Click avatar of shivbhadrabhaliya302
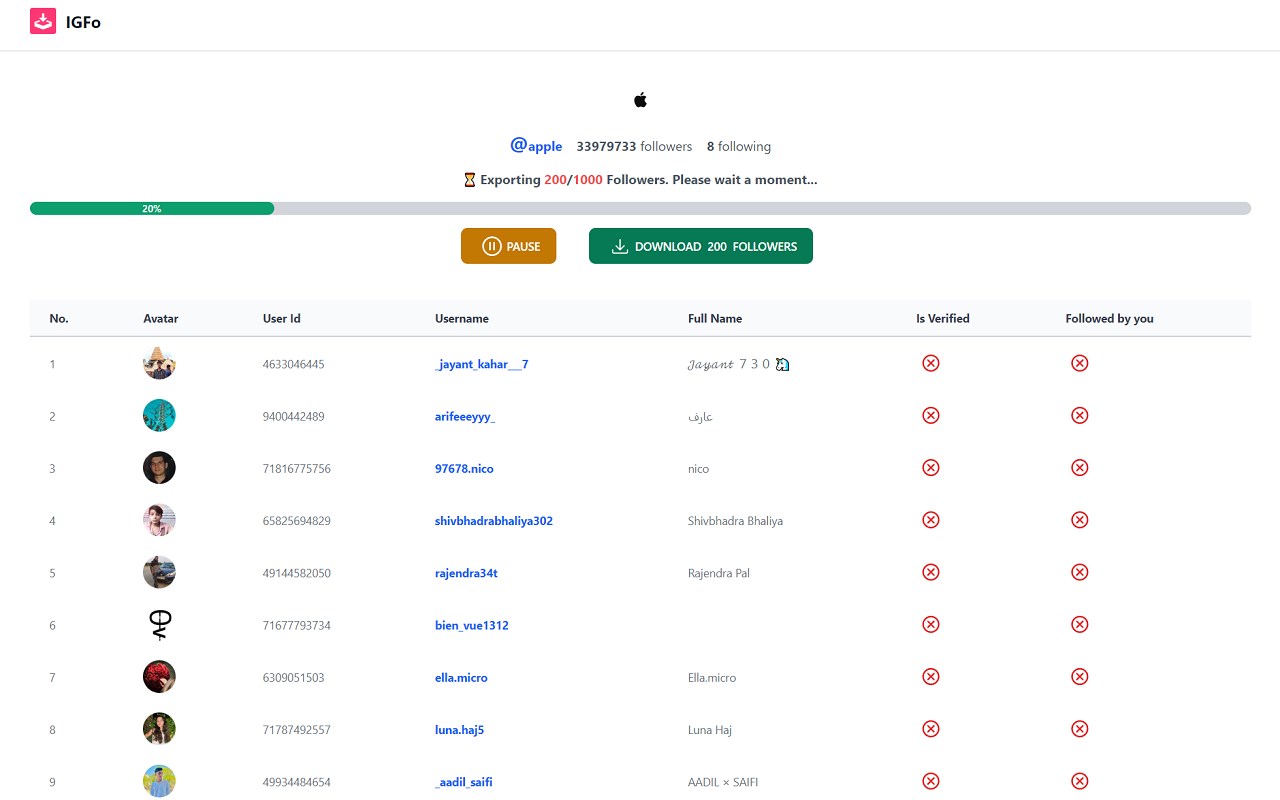 tap(159, 520)
